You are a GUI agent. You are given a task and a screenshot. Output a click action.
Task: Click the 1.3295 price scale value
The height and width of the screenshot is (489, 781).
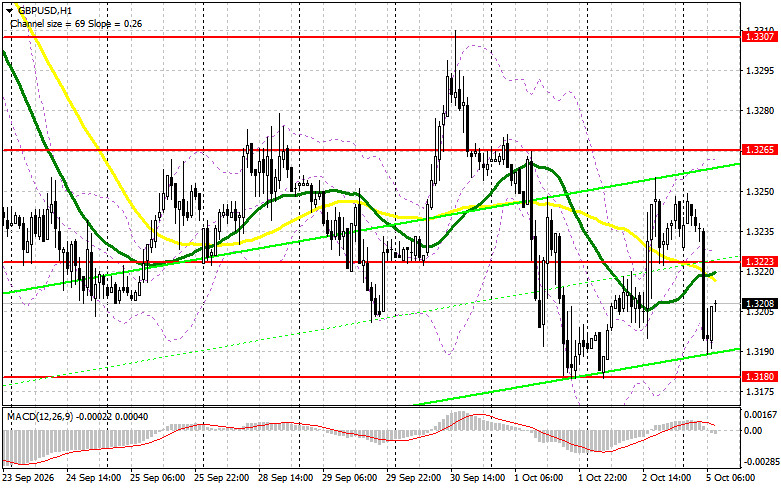(761, 71)
